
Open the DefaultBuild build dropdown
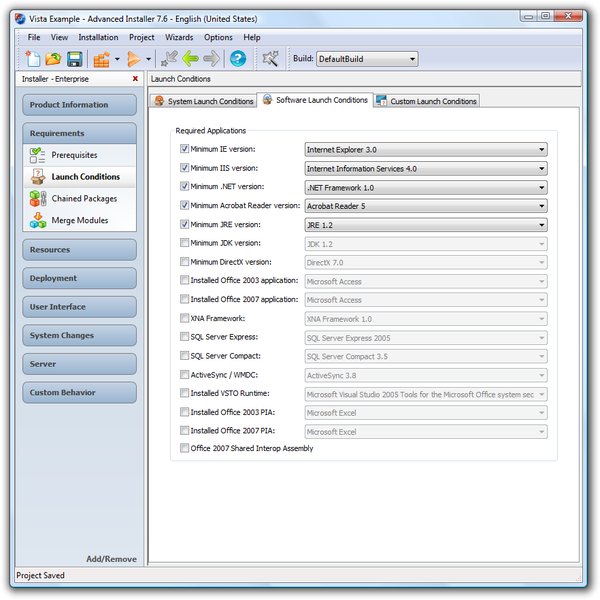coord(367,59)
